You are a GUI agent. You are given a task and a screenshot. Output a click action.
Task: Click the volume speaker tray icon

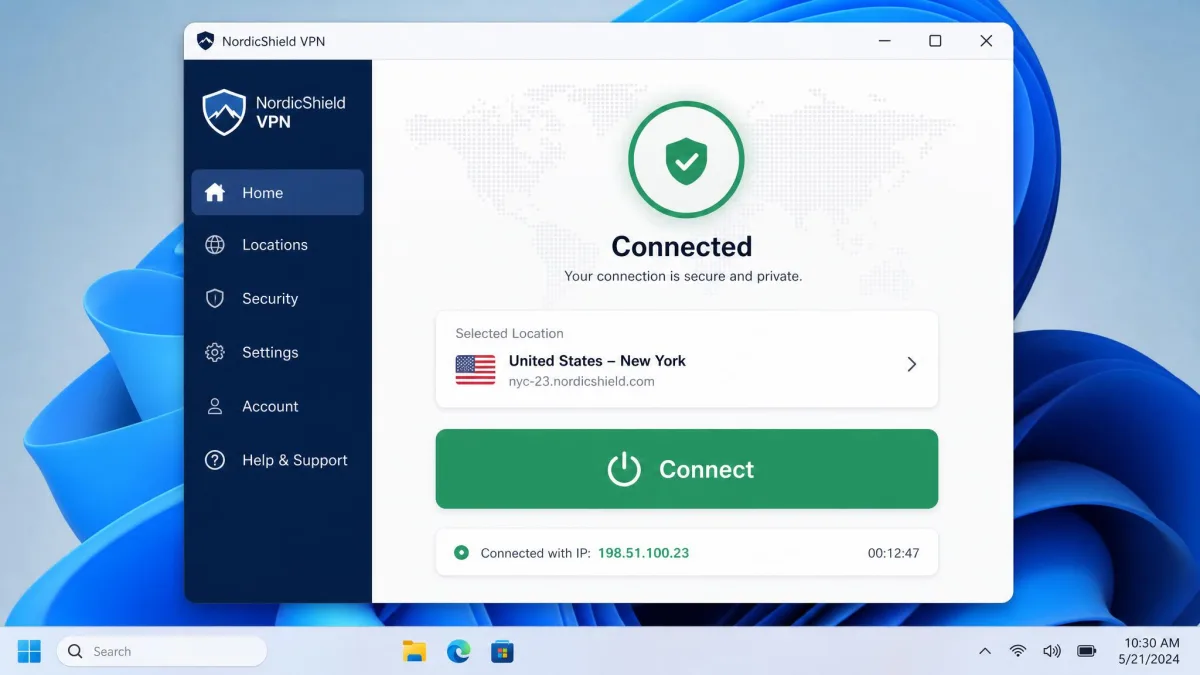tap(1051, 652)
